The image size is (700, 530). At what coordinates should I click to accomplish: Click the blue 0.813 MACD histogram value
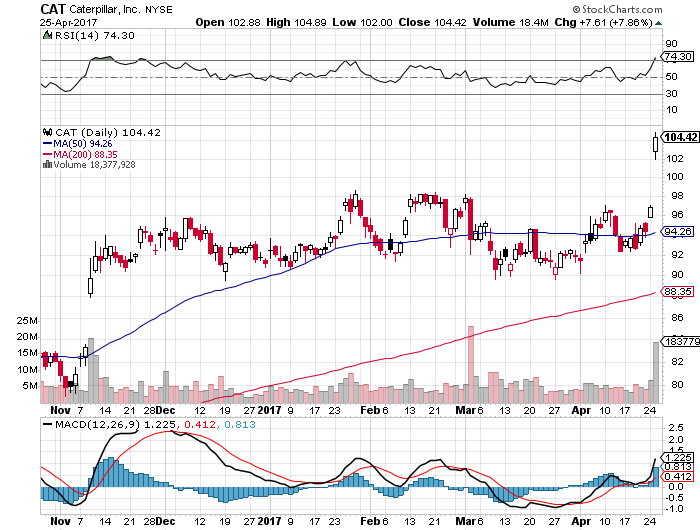coord(240,425)
